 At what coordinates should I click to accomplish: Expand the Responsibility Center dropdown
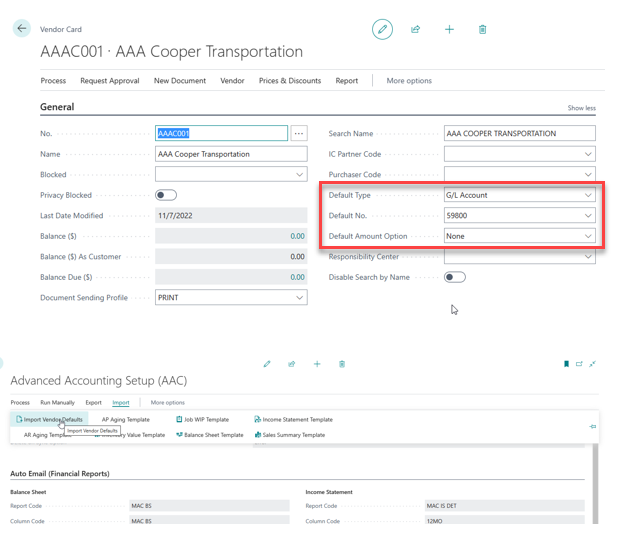pos(588,257)
